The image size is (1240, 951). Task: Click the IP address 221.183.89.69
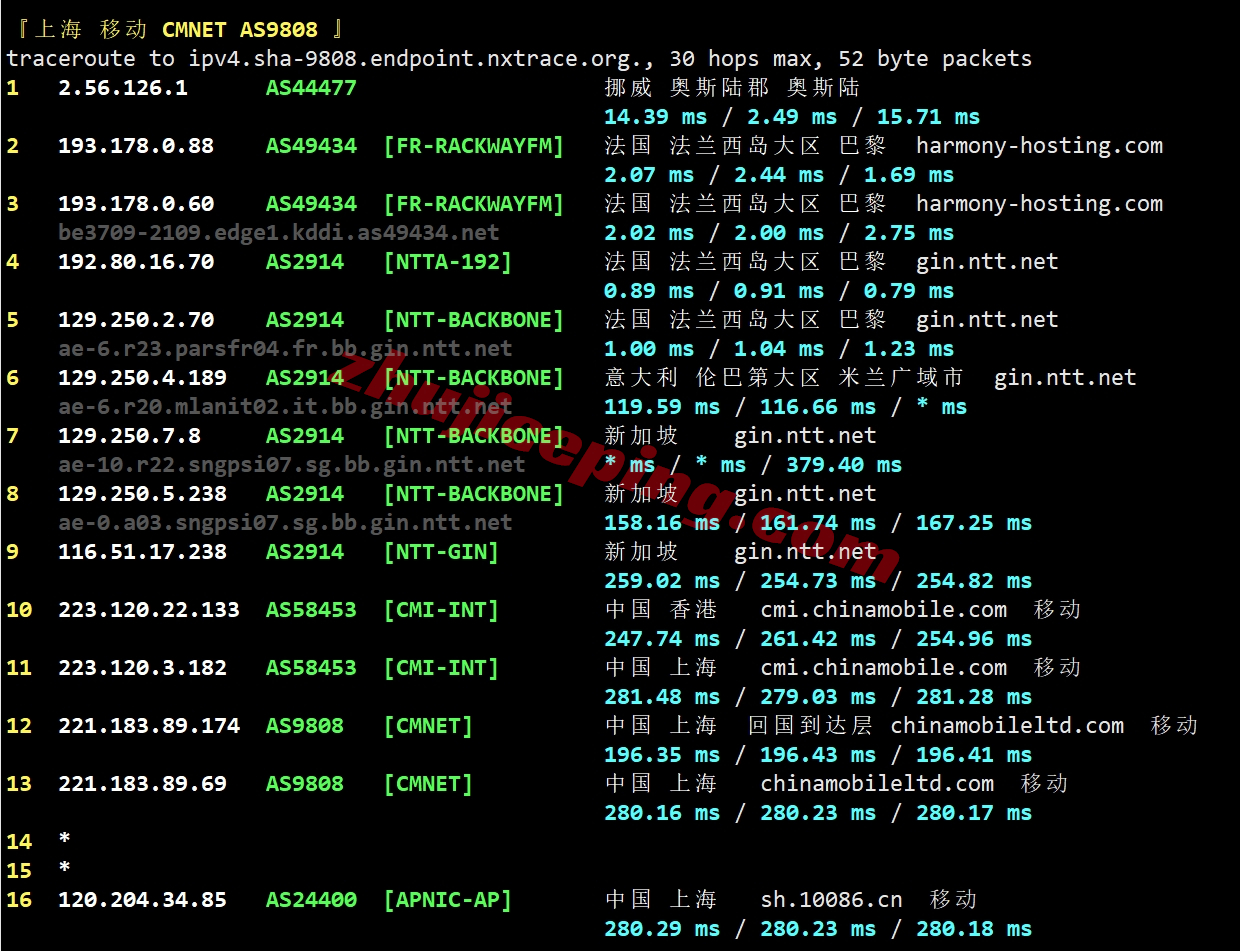(x=142, y=784)
